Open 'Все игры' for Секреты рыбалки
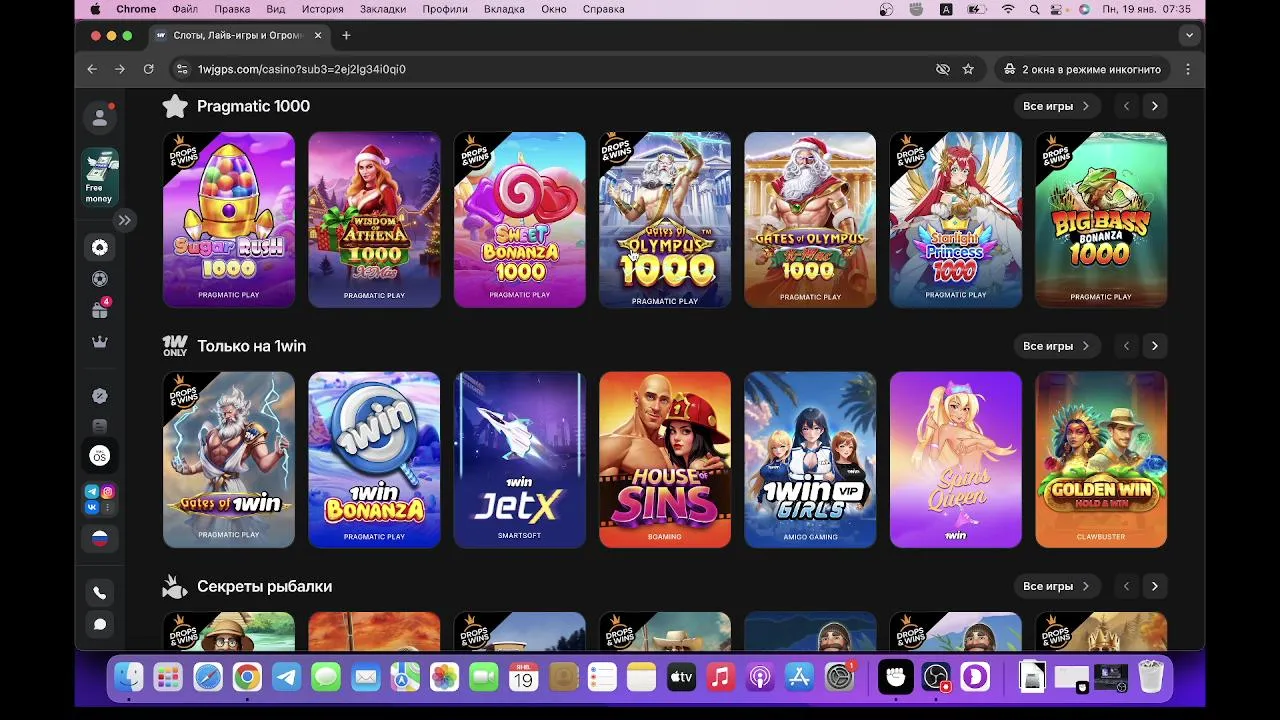 point(1056,586)
